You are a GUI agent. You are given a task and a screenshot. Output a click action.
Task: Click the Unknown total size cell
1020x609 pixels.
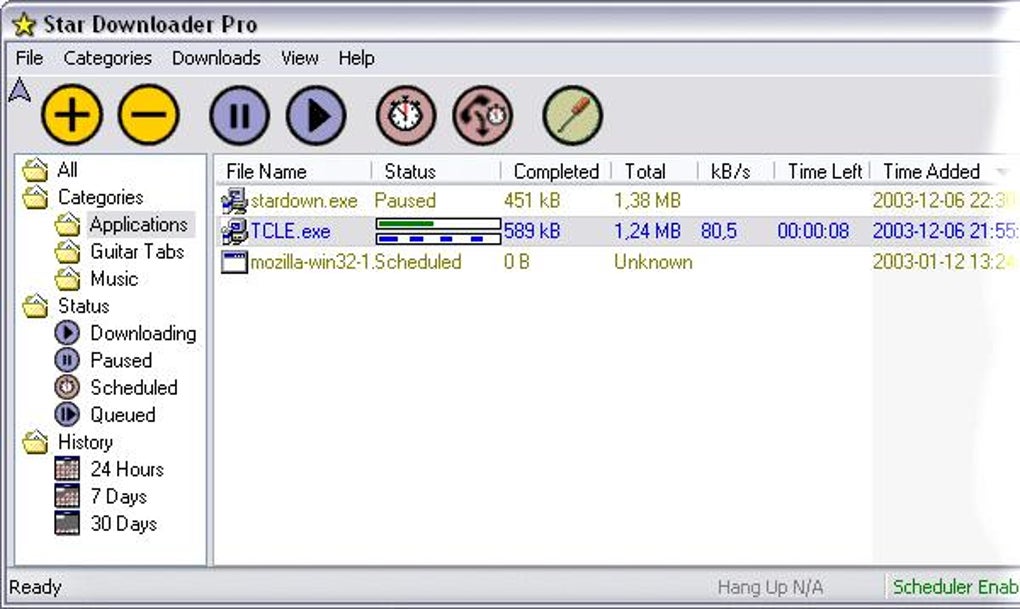coord(653,262)
